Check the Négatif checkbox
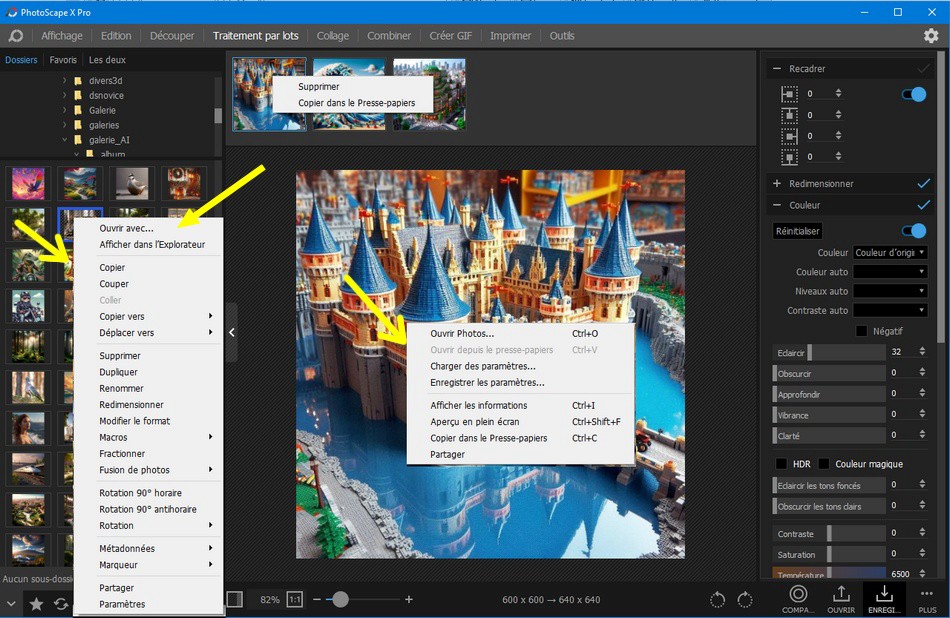 862,331
